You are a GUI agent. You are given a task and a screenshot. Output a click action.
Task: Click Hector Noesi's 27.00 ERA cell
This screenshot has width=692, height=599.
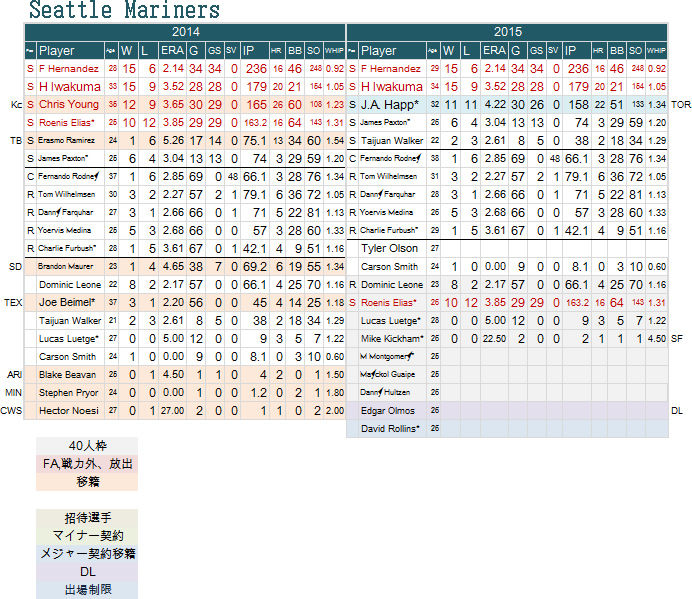click(x=172, y=411)
